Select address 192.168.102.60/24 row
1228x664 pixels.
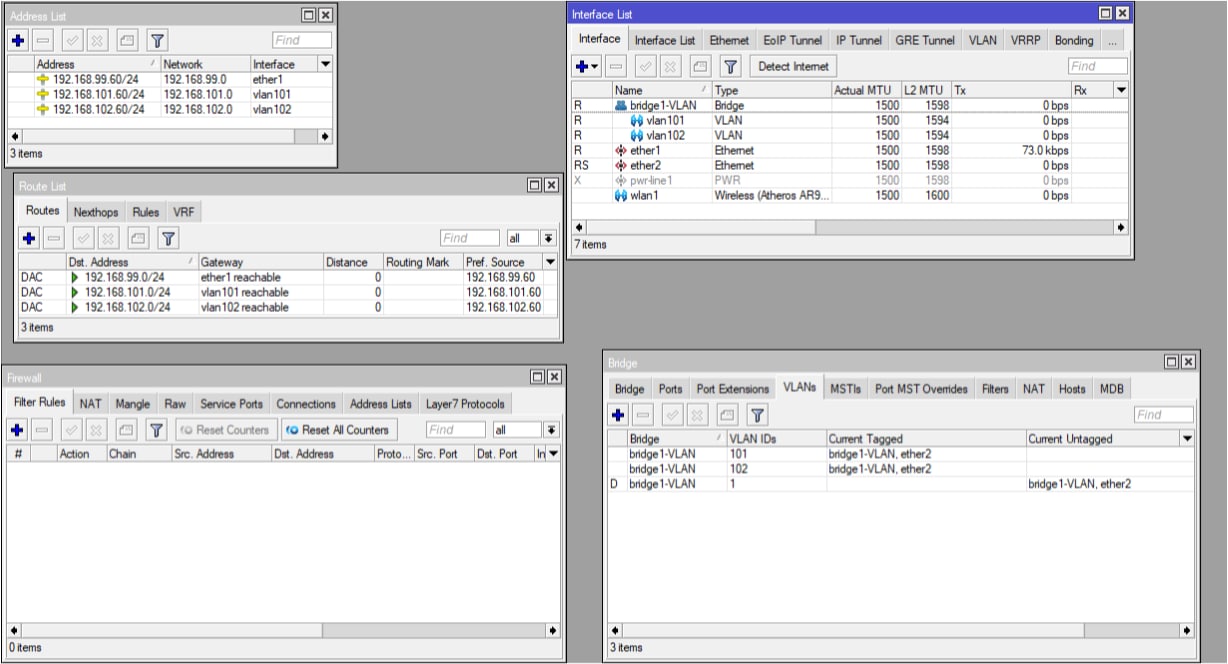coord(171,109)
